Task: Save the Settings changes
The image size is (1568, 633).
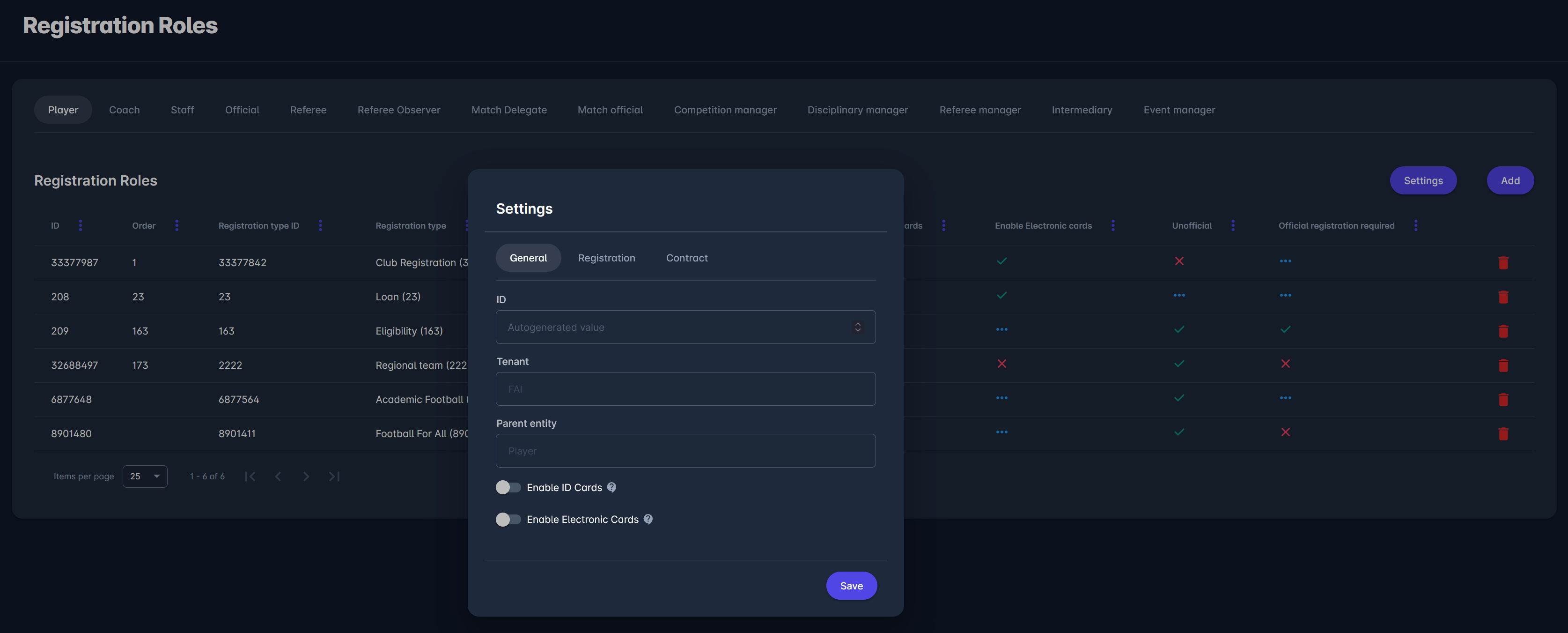Action: [x=851, y=586]
